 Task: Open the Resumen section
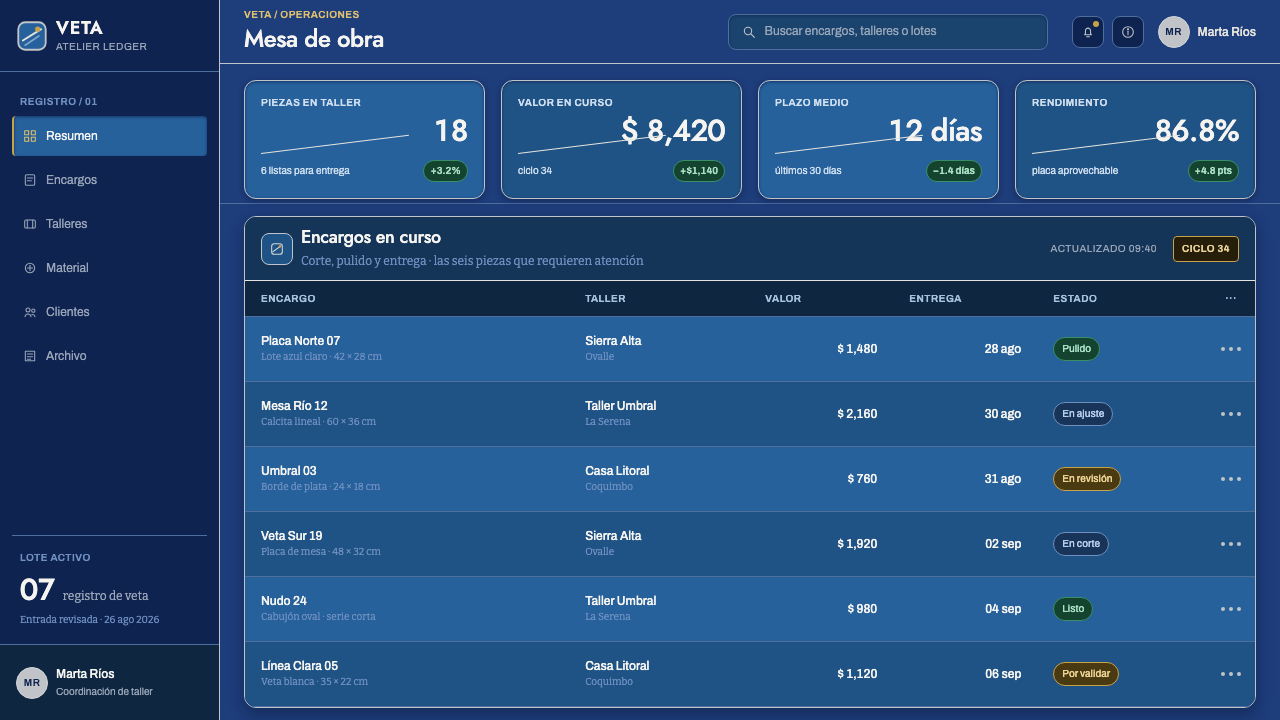[x=110, y=136]
